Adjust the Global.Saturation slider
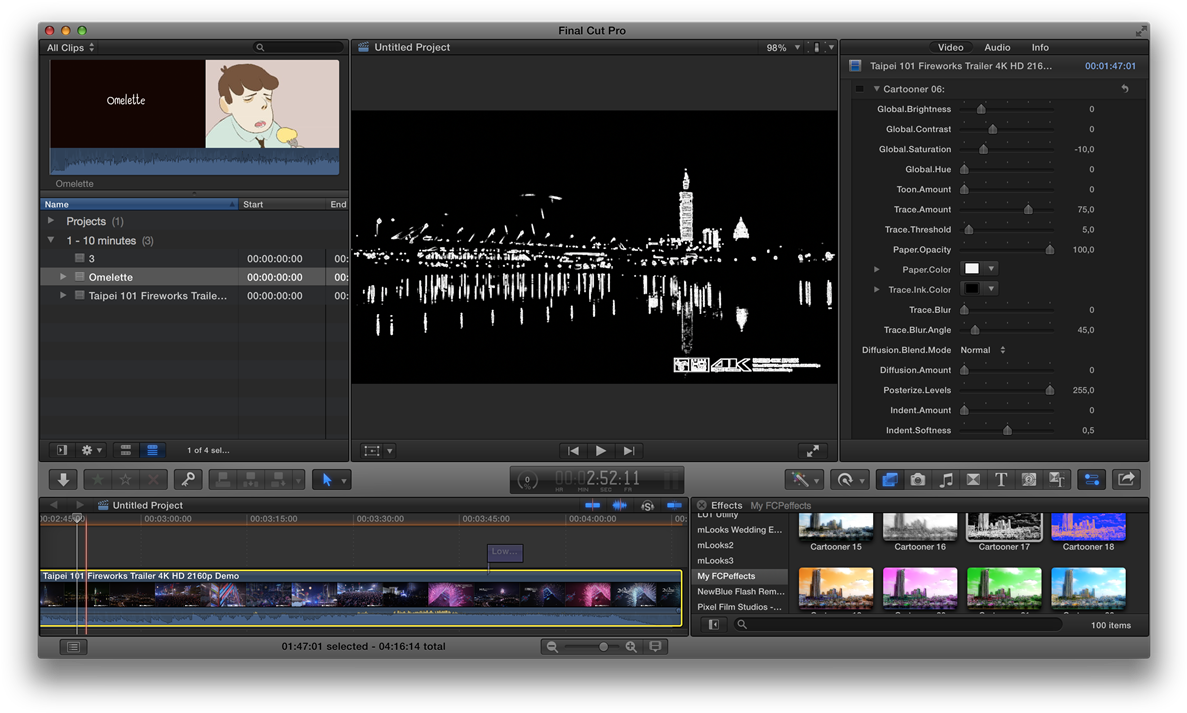The height and width of the screenshot is (713, 1187). [983, 149]
